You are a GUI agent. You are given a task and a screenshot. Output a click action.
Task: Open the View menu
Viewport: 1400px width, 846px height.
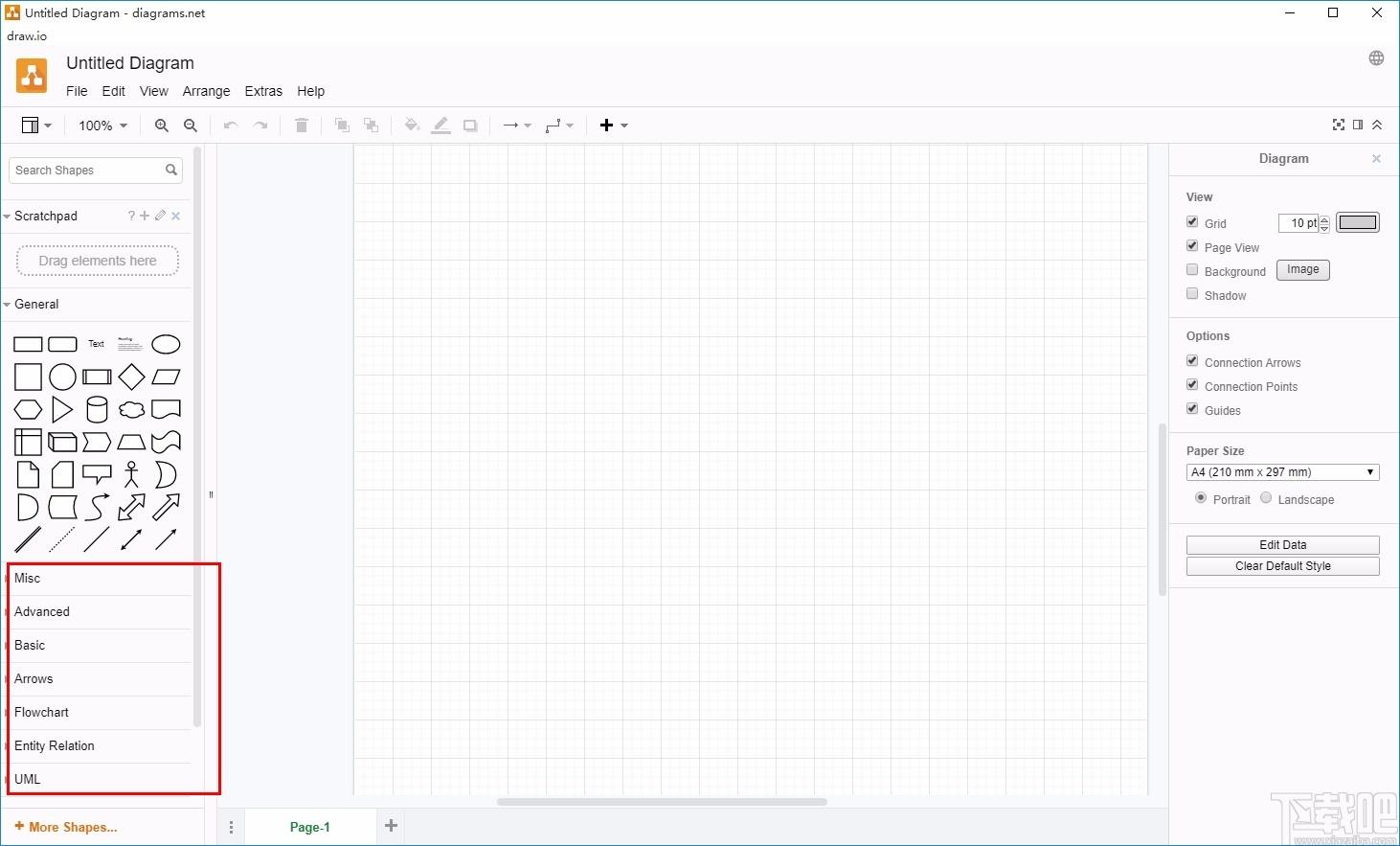pyautogui.click(x=153, y=91)
